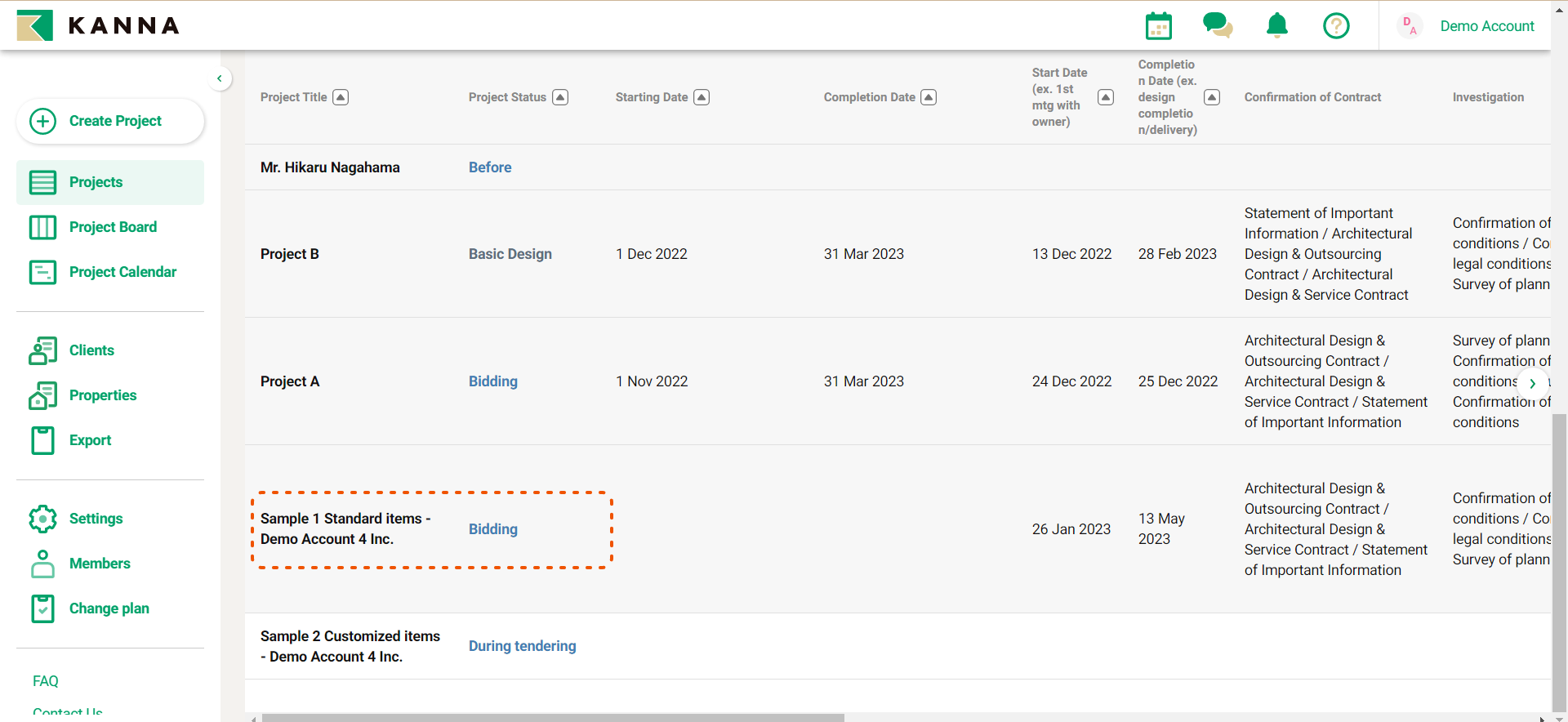The image size is (1568, 722).
Task: Open the calendar icon in header
Action: point(1158,26)
